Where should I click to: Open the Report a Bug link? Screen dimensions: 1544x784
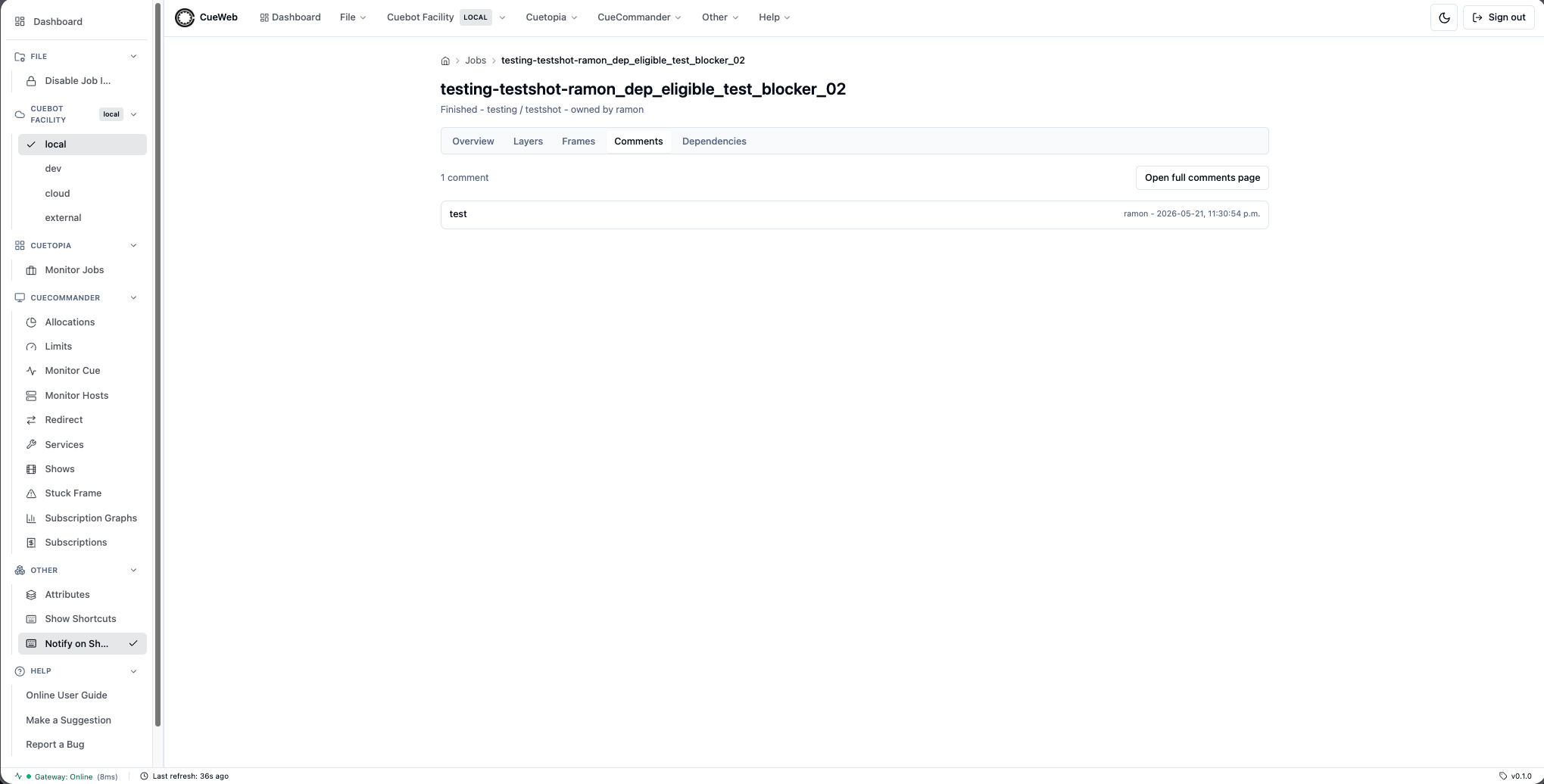click(55, 745)
